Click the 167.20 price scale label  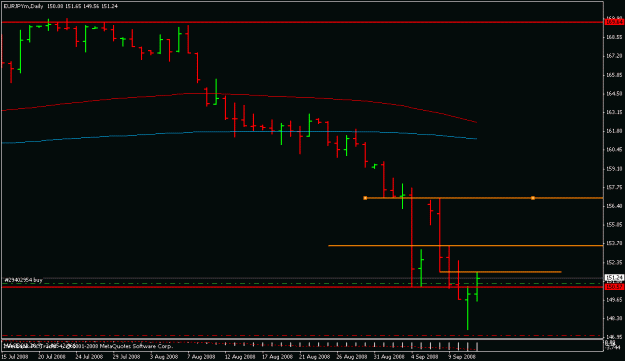point(614,56)
